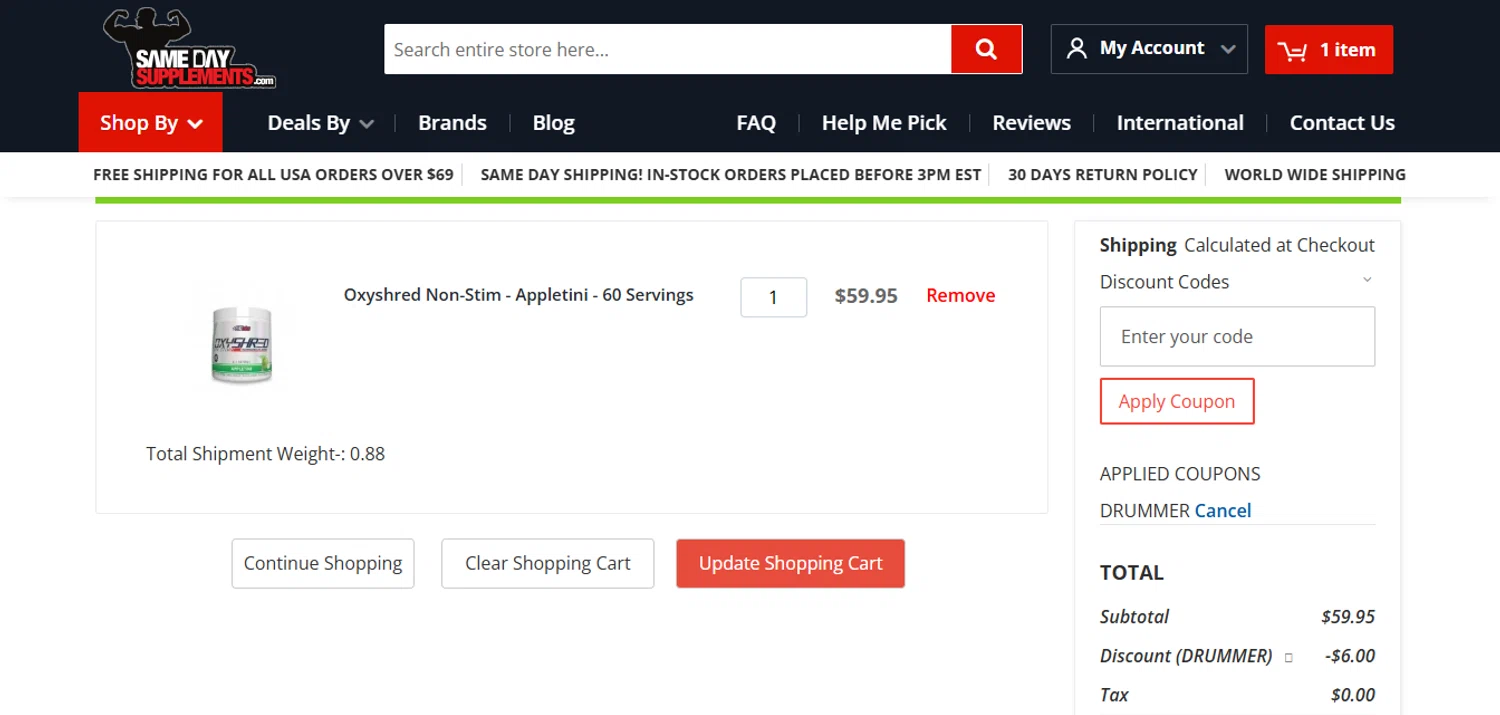Click the small discount info icon
Image resolution: width=1500 pixels, height=715 pixels.
coord(1288,658)
